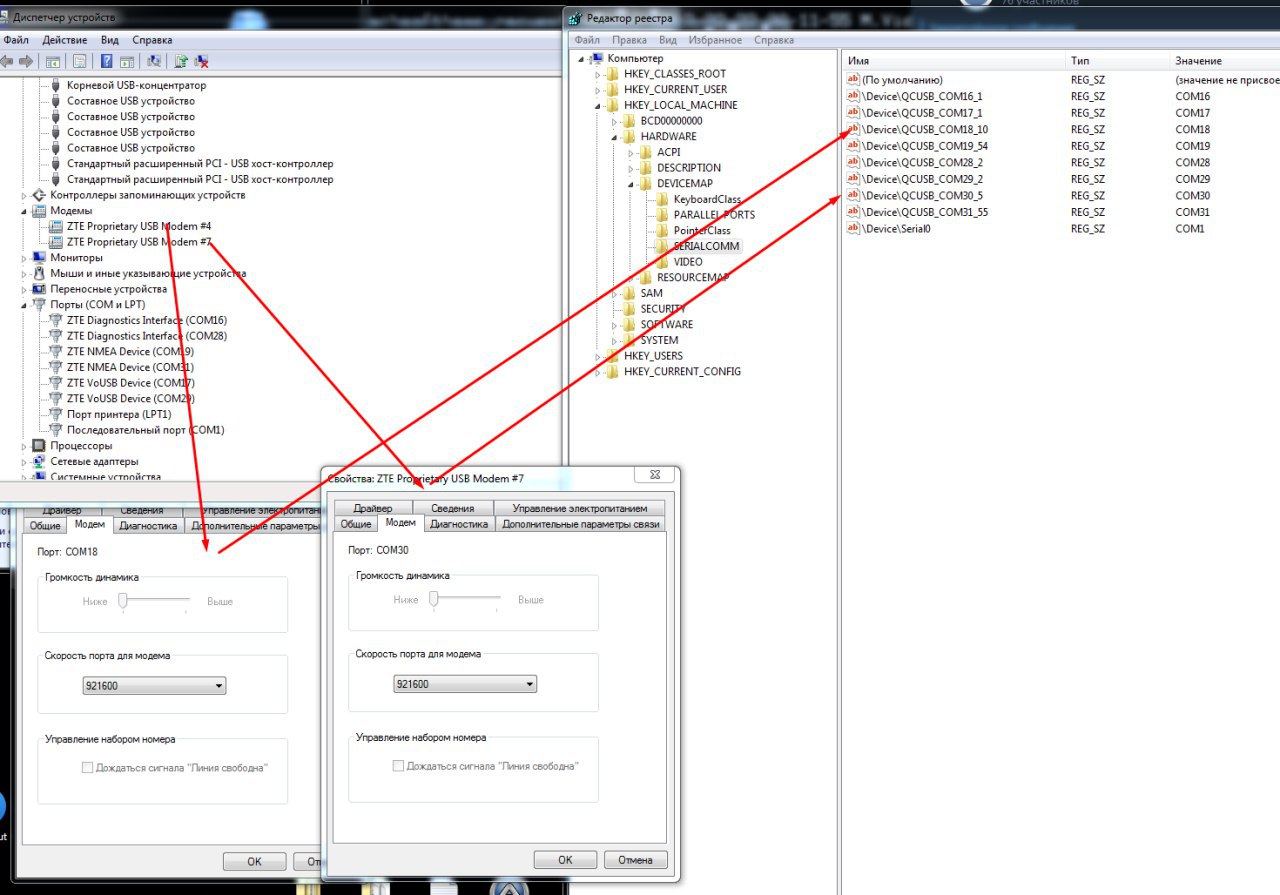Click the KeyboardClass folder icon
The height and width of the screenshot is (895, 1280).
point(664,199)
